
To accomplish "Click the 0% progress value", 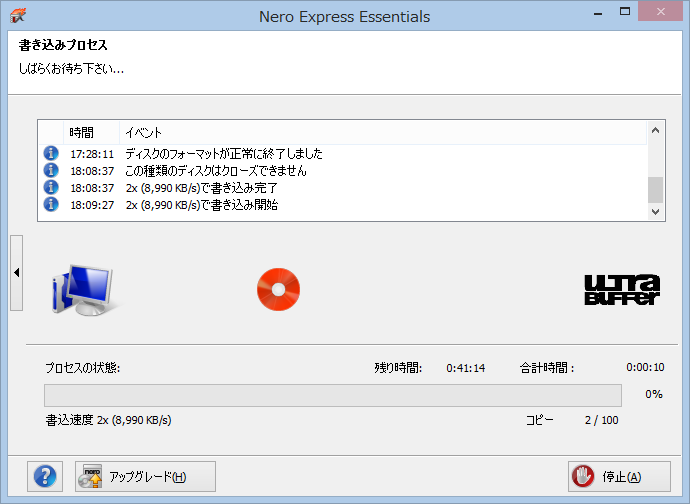I will tap(653, 394).
